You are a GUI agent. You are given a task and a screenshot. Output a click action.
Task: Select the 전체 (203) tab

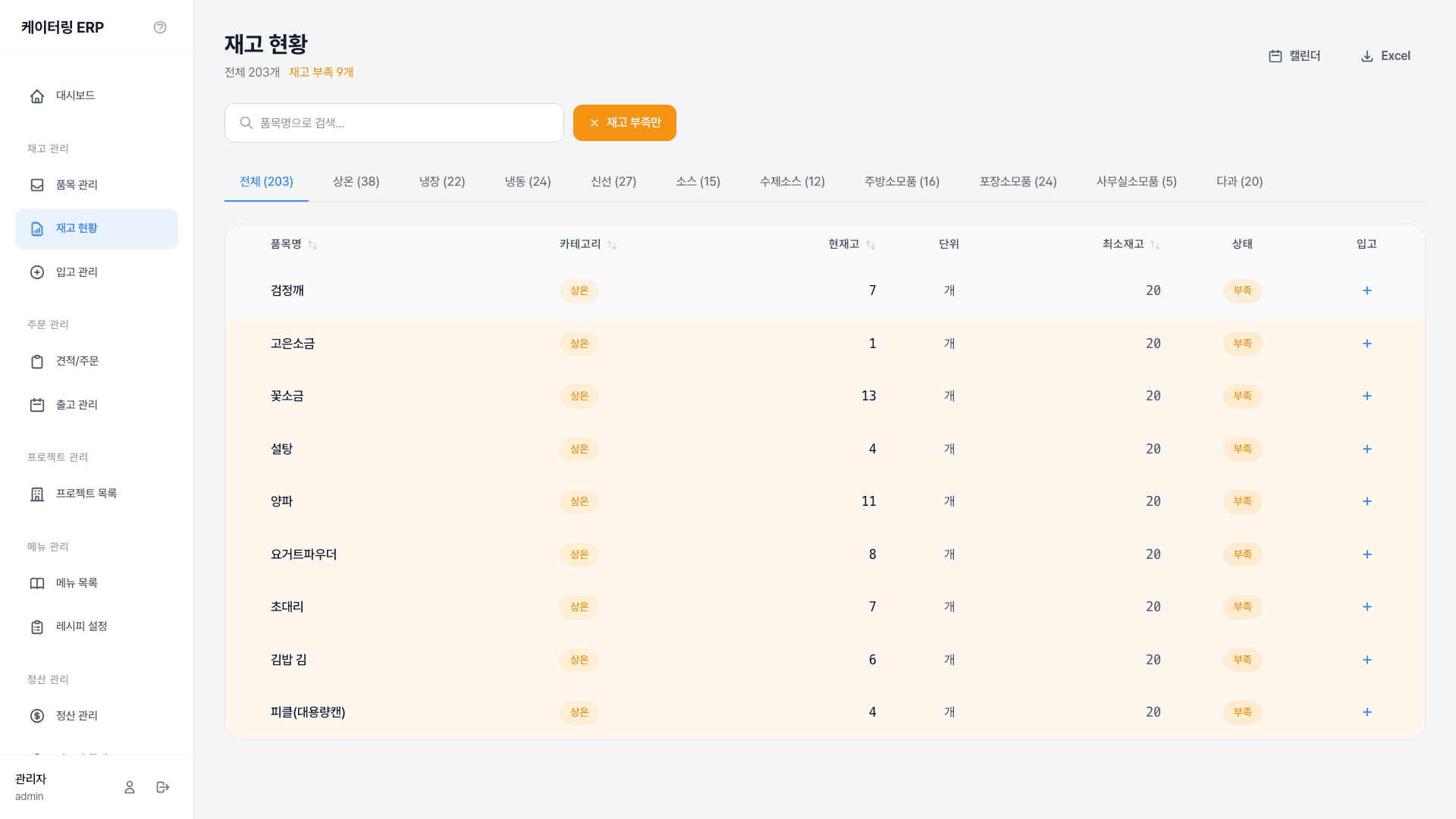click(266, 182)
